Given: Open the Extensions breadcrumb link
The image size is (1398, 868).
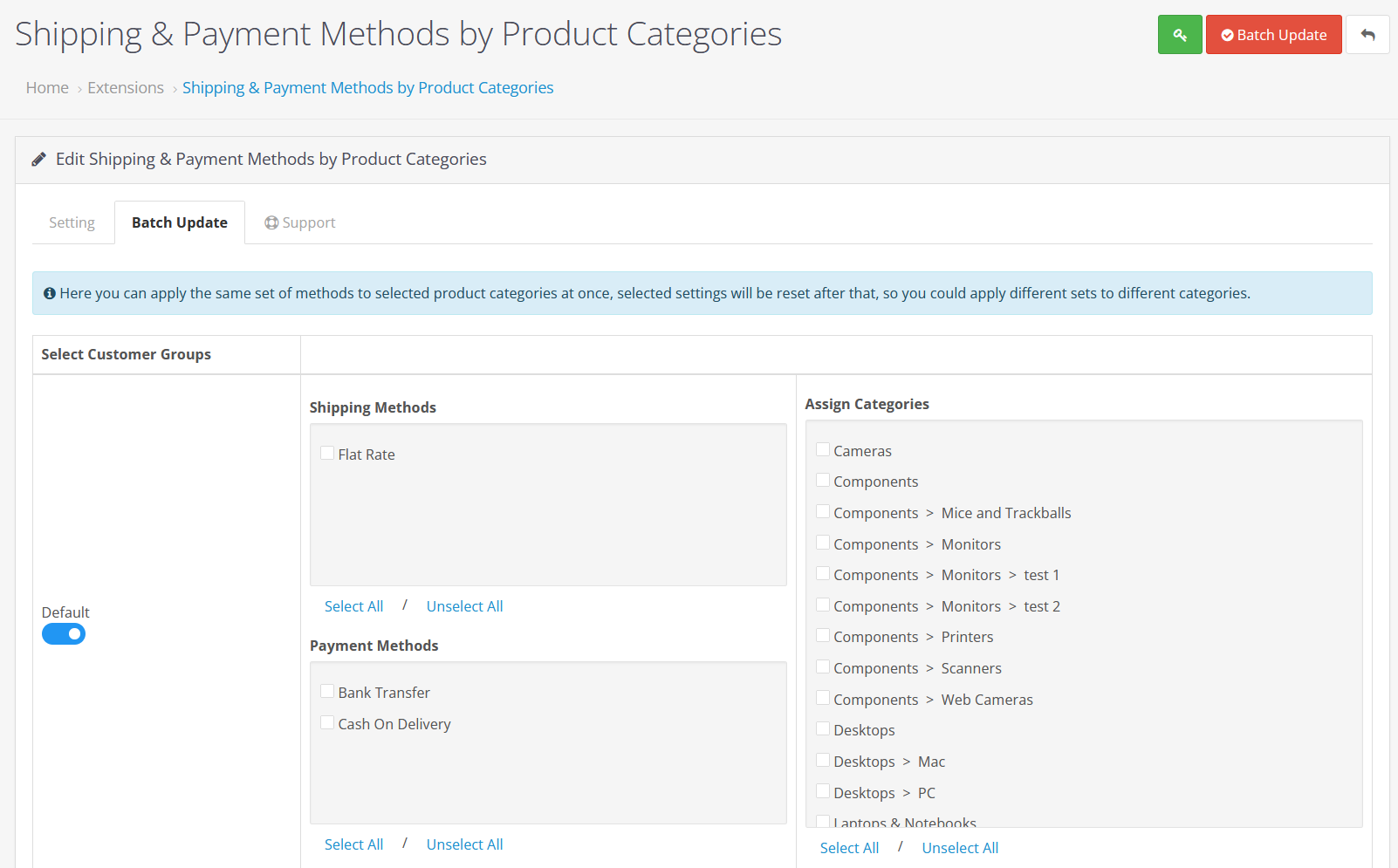Looking at the screenshot, I should 126,87.
